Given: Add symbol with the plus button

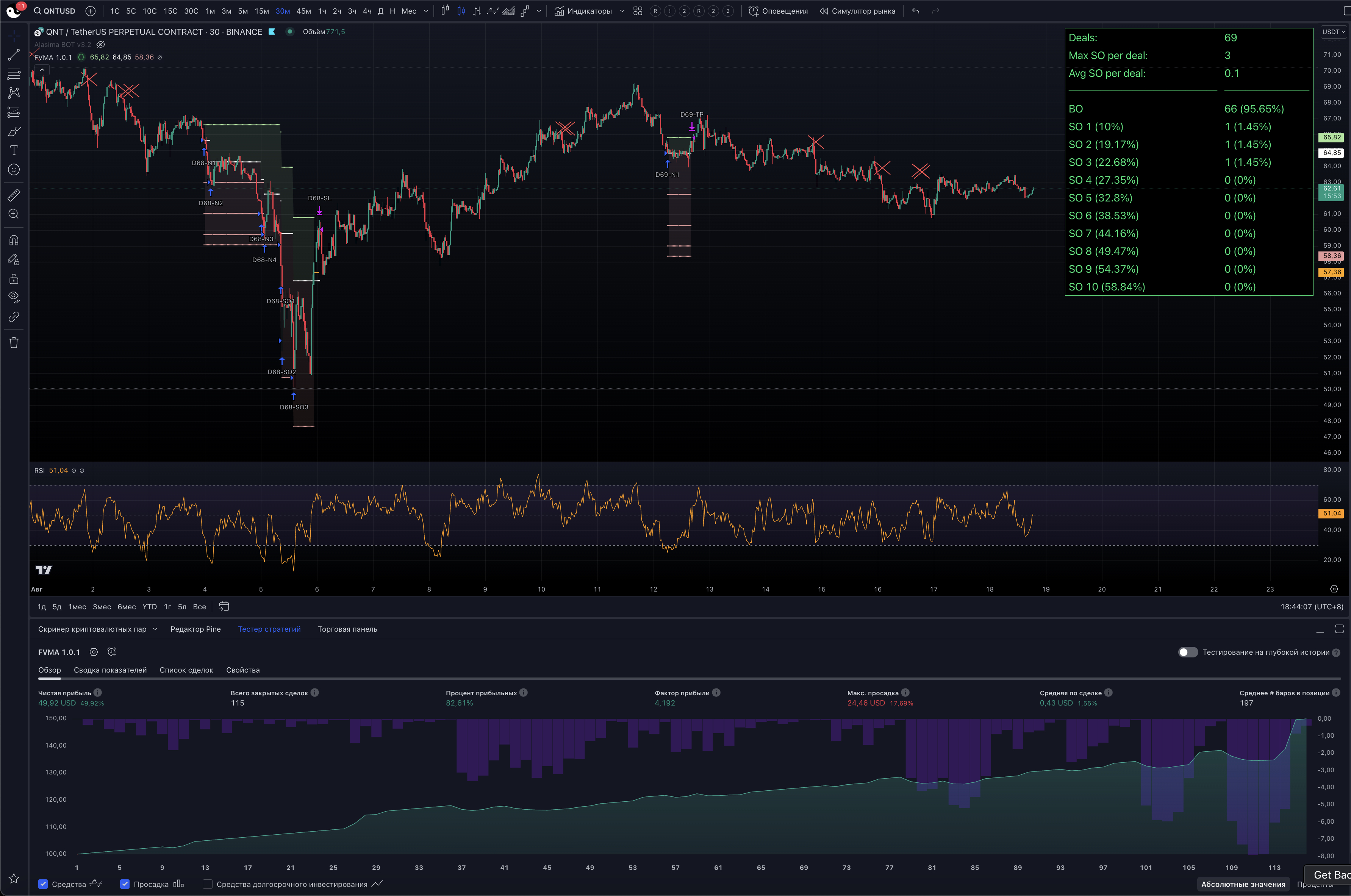Looking at the screenshot, I should pyautogui.click(x=90, y=11).
